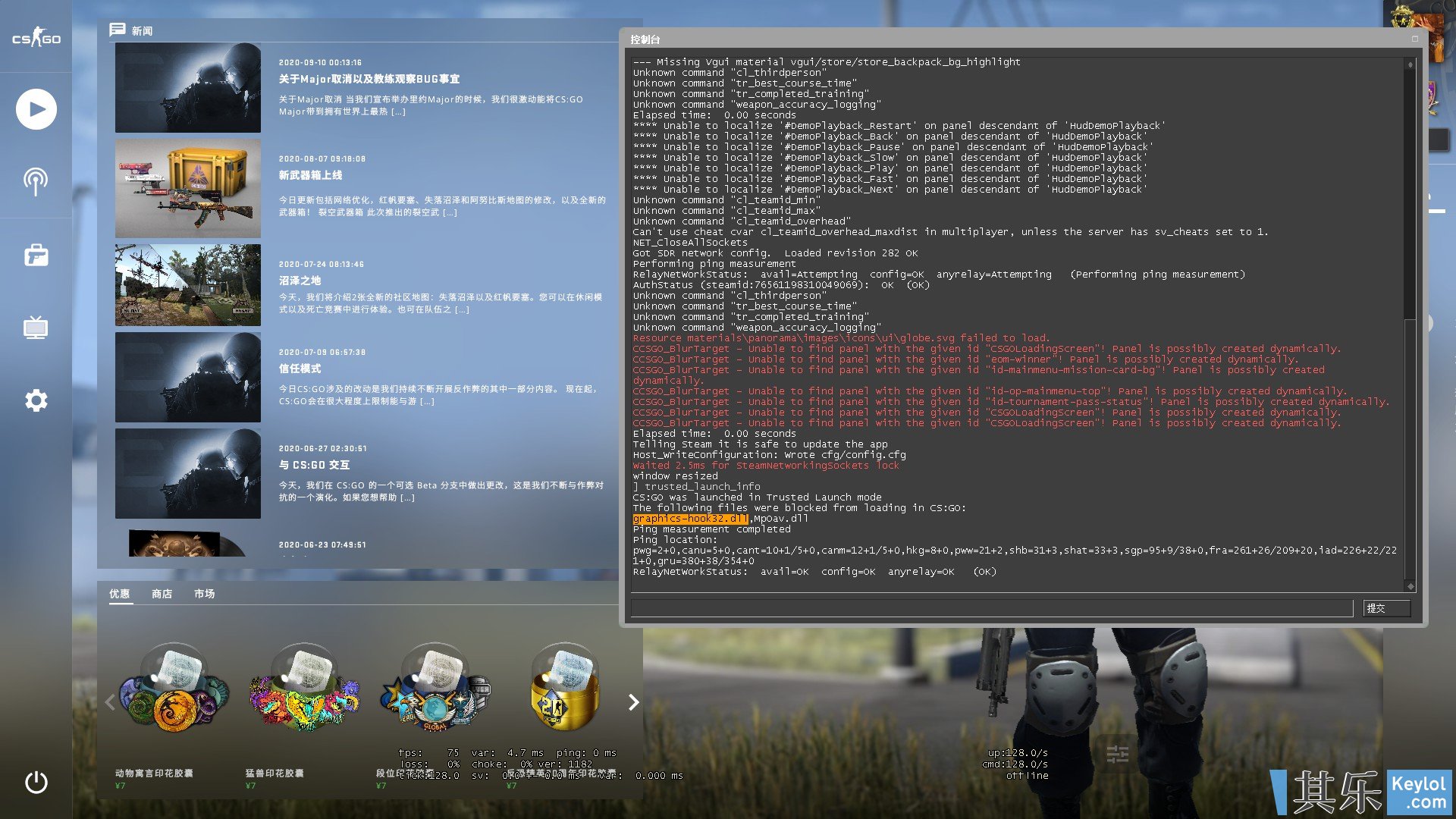
Task: Select the gold 20 anniversary capsule item
Action: coord(565,689)
